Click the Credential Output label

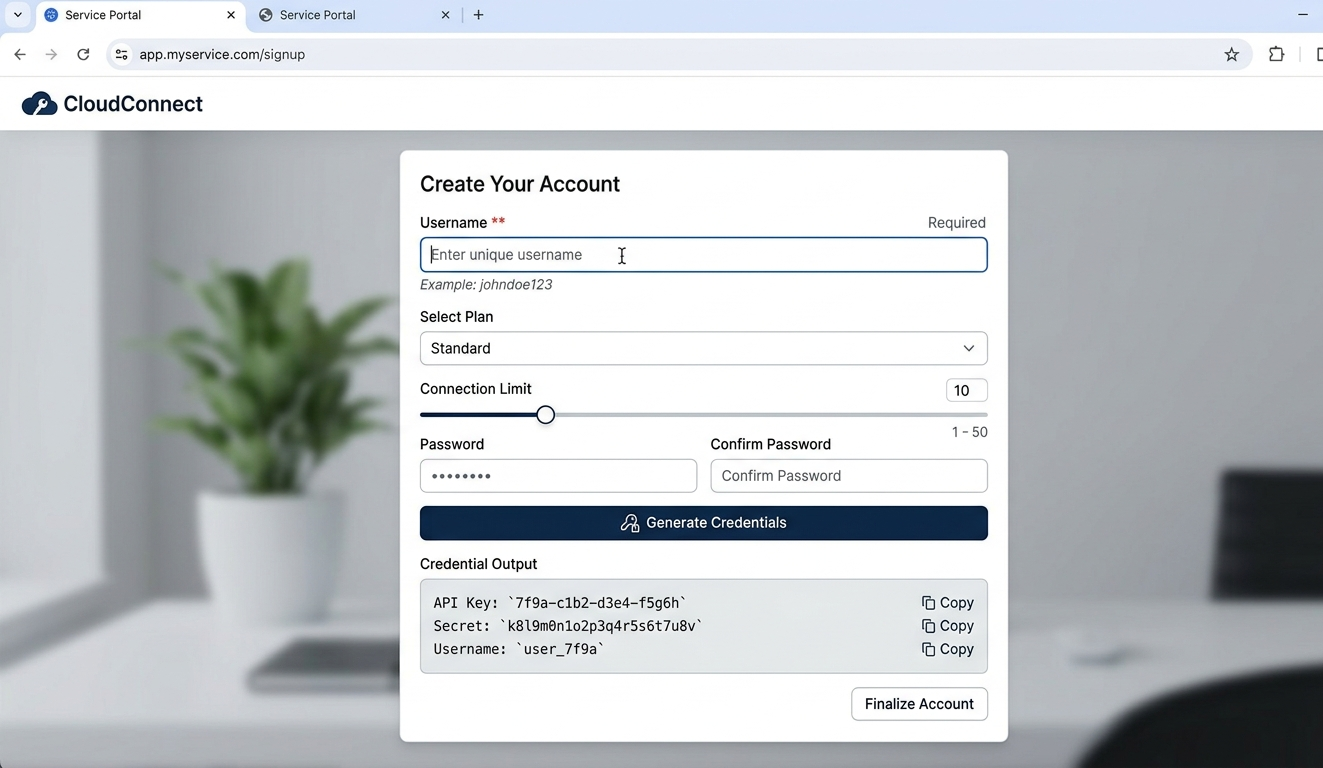tap(478, 564)
